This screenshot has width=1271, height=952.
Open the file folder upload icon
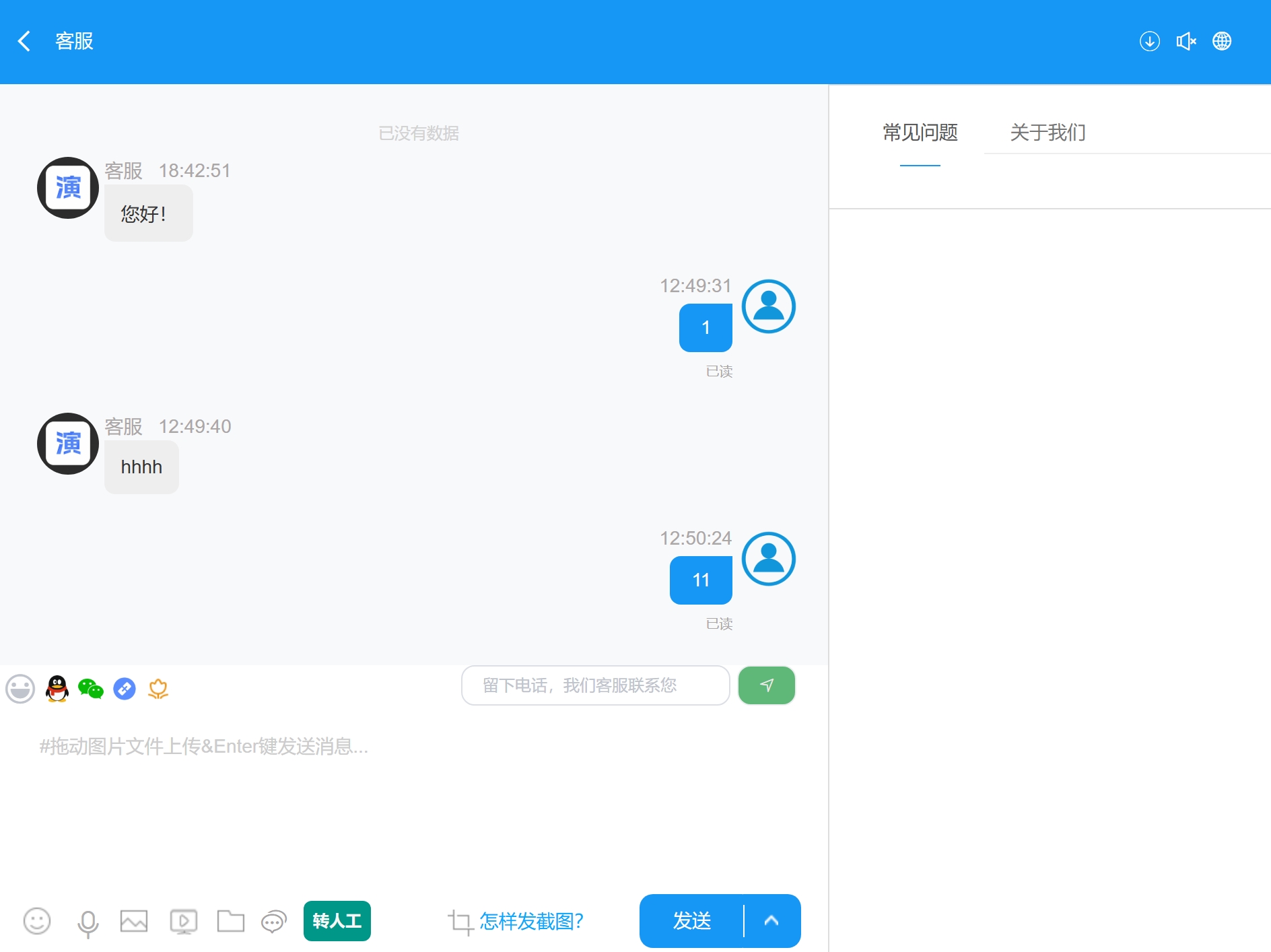tap(231, 921)
